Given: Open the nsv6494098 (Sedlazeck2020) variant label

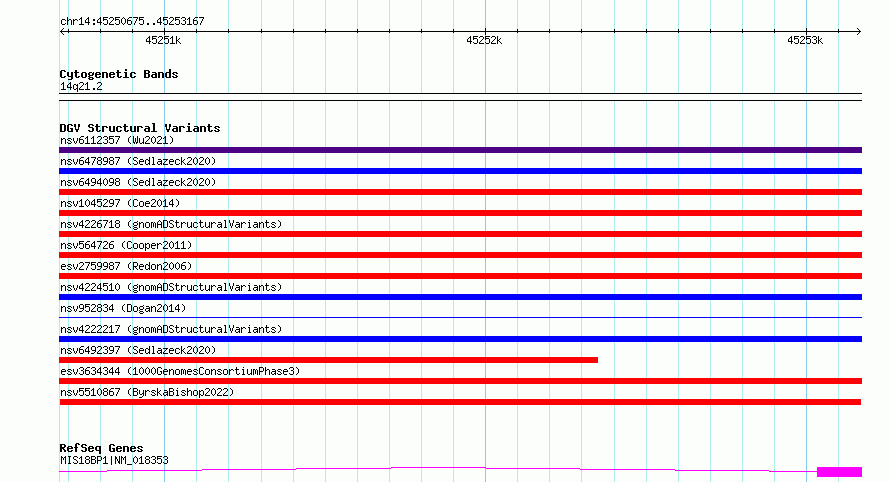Looking at the screenshot, I should [138, 182].
